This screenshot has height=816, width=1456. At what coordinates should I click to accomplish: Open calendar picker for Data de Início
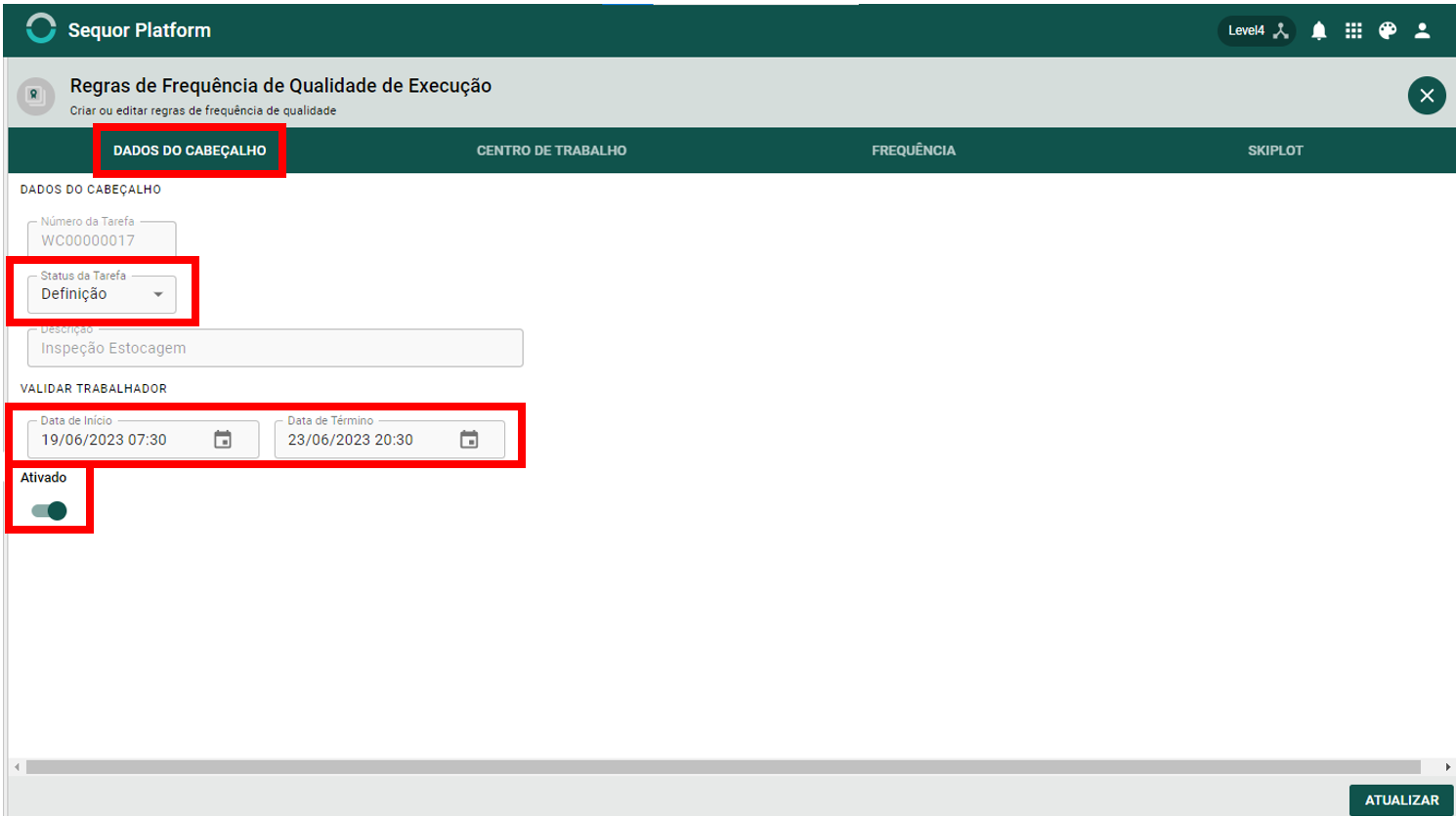pyautogui.click(x=223, y=440)
